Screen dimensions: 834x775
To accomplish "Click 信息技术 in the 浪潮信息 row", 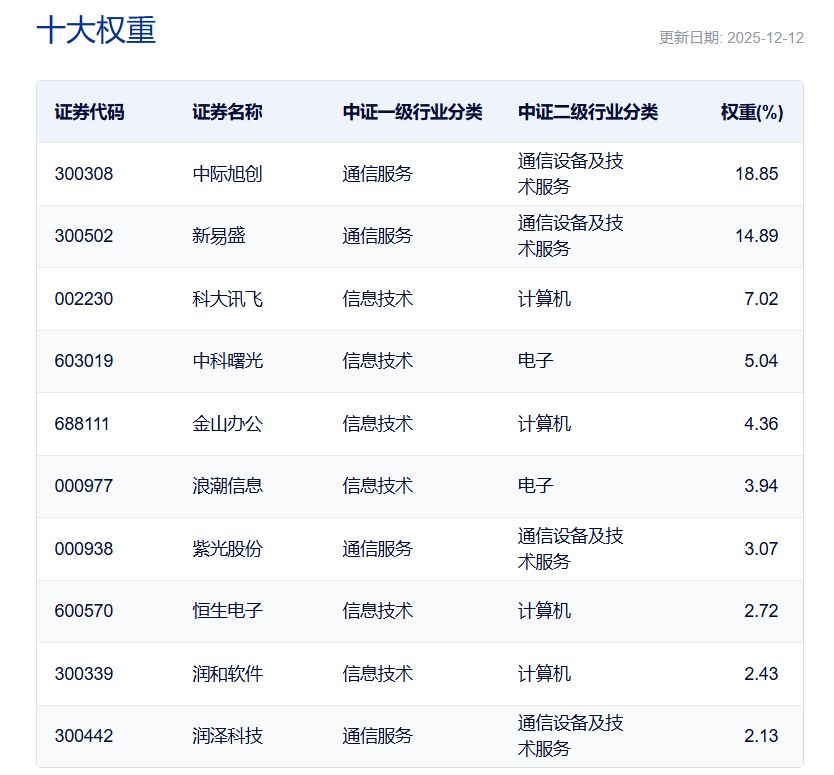I will click(x=378, y=486).
